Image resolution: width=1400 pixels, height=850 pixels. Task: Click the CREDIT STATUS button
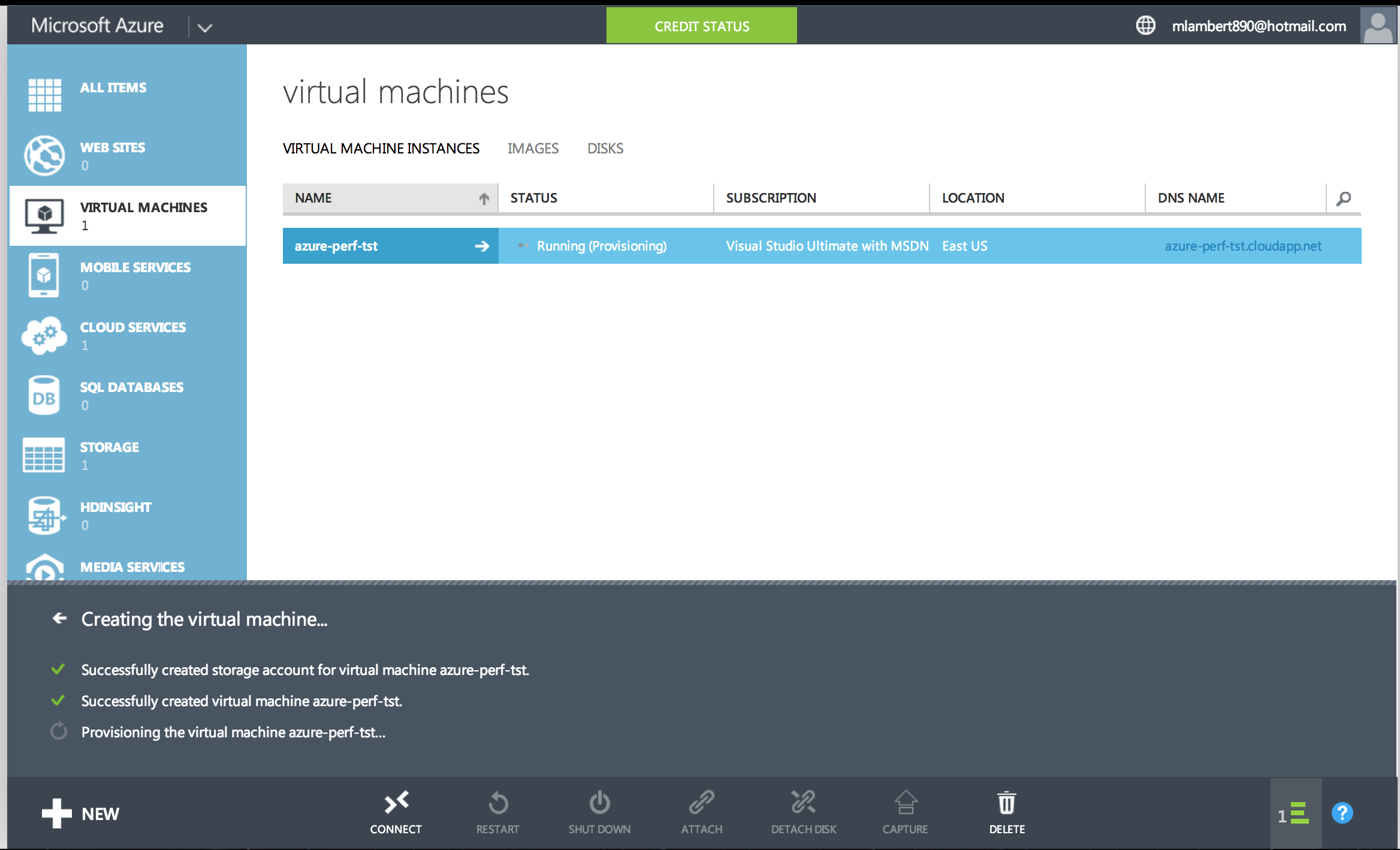701,26
